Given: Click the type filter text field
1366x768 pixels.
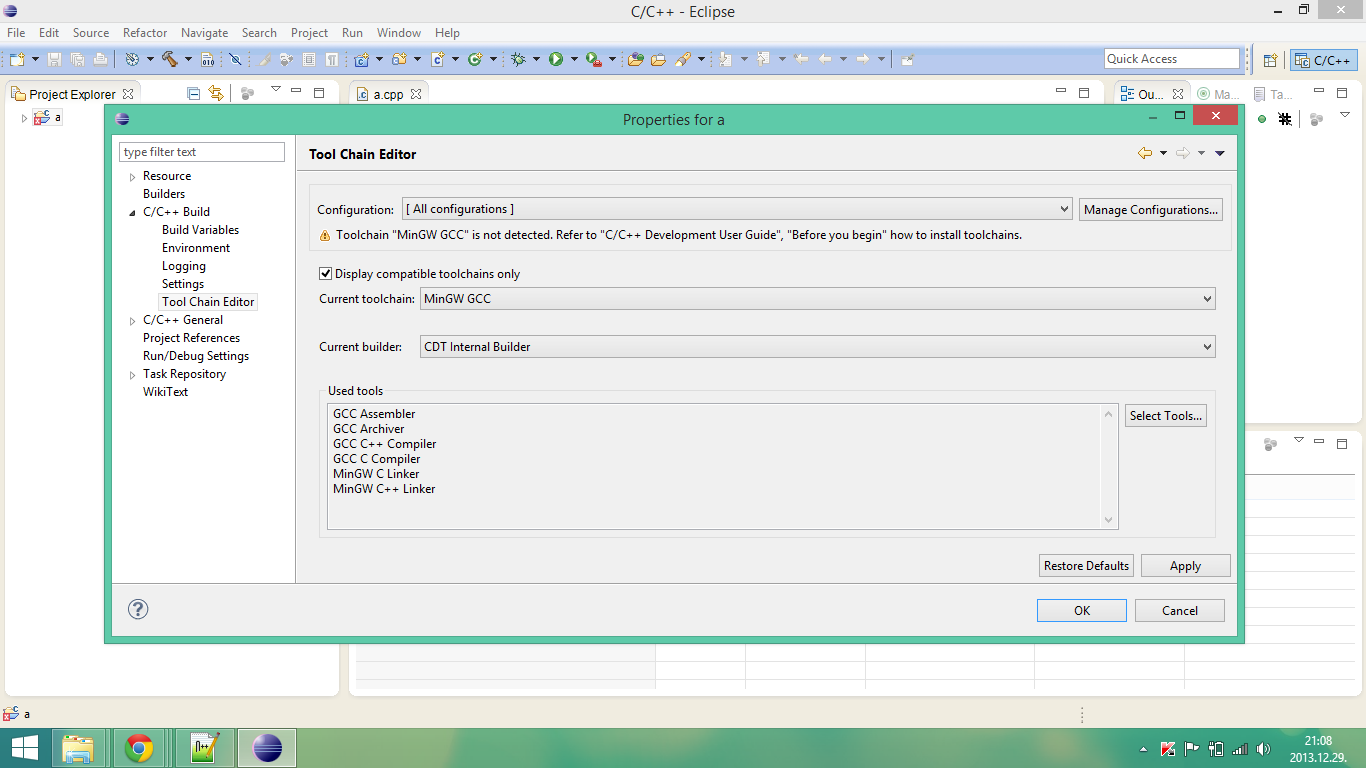Looking at the screenshot, I should click(202, 152).
